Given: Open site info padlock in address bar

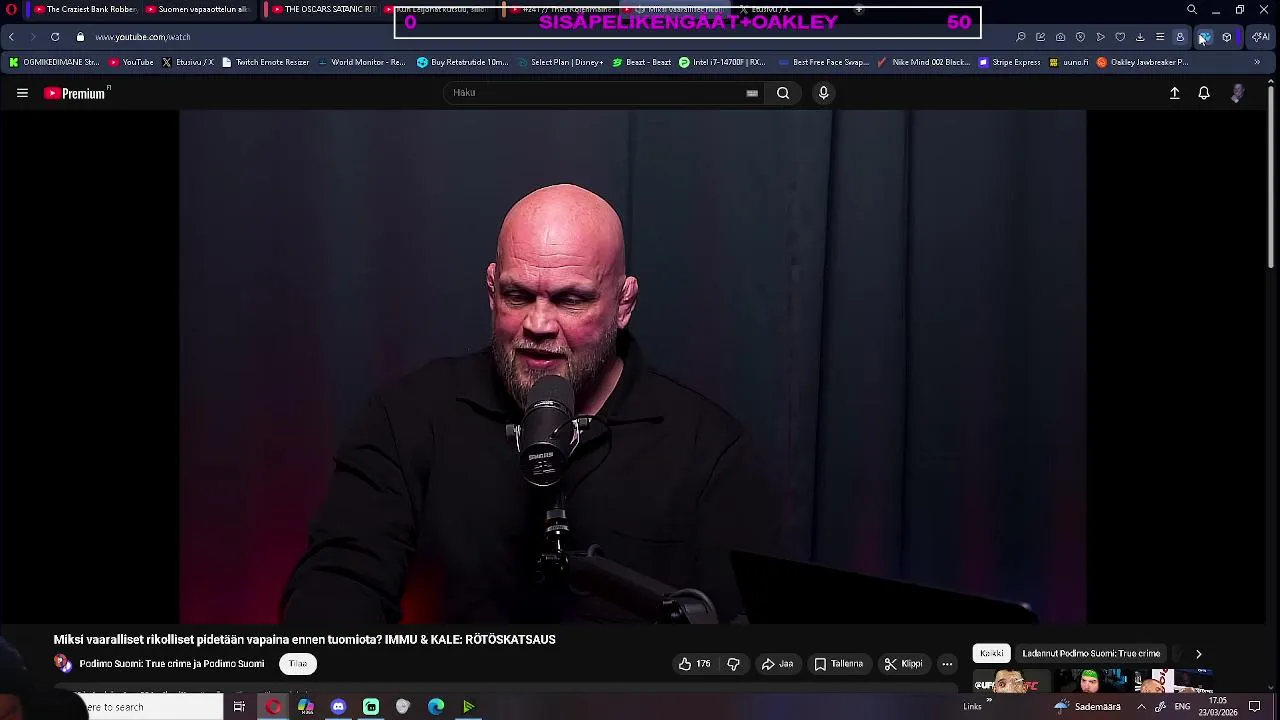Looking at the screenshot, I should point(80,37).
